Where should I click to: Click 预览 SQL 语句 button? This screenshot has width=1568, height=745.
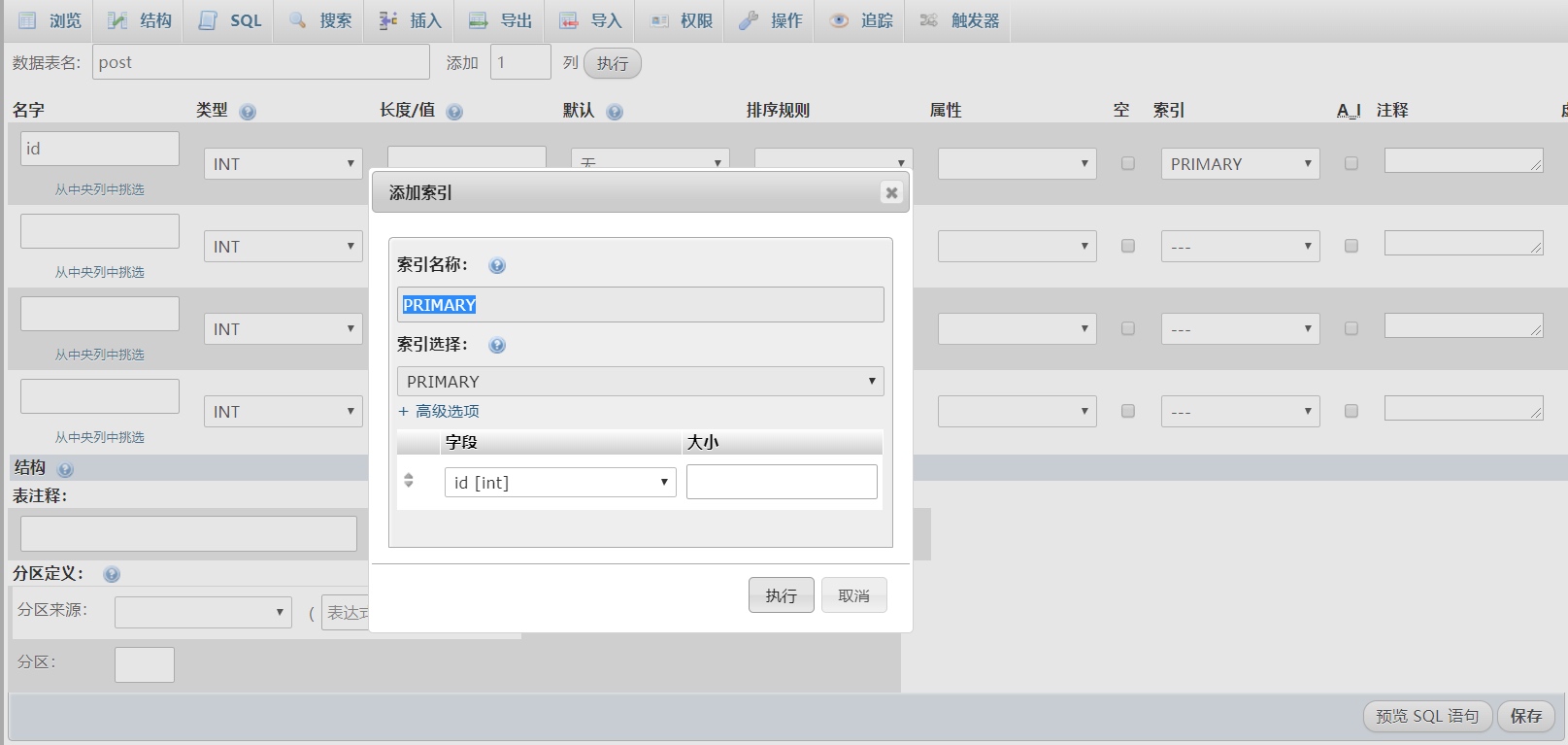[x=1427, y=716]
